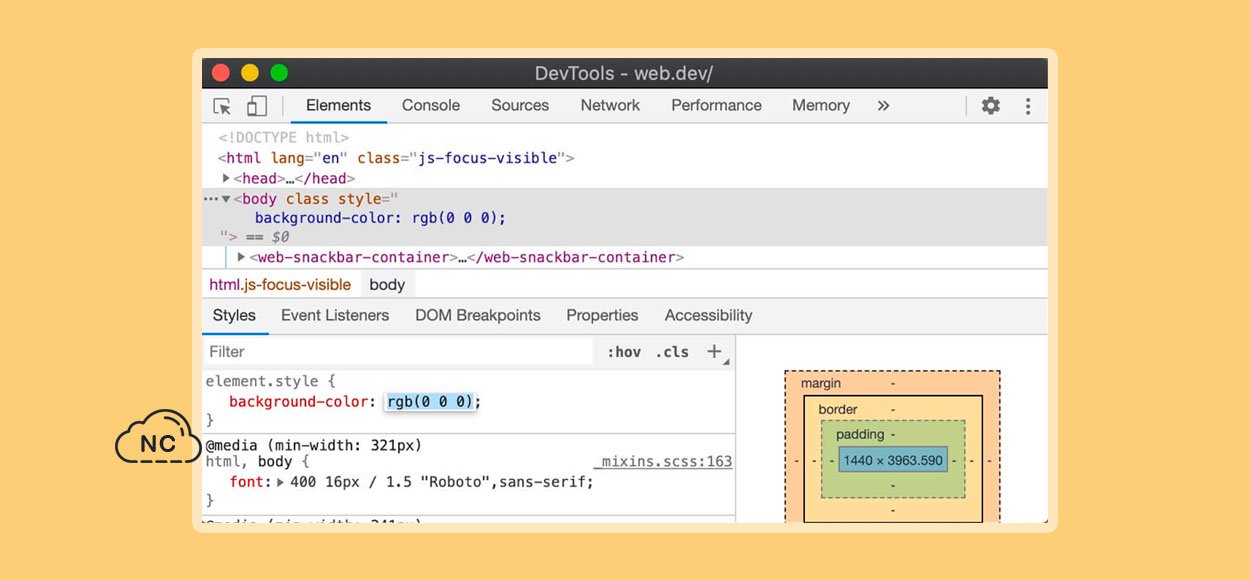Edit the rgb(0 0 0) value in styles

point(429,402)
